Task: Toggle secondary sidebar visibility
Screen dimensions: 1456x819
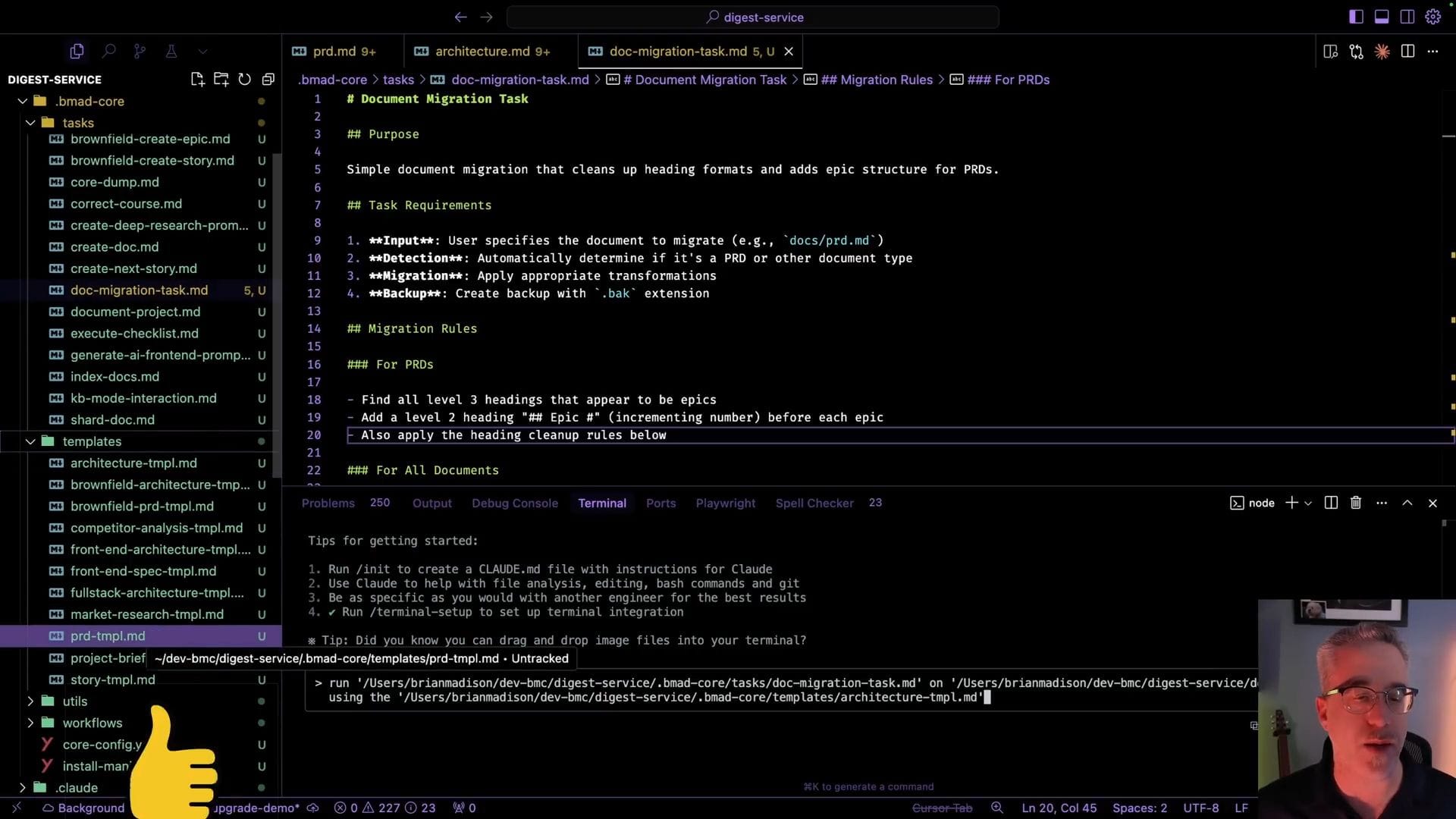Action: 1407,17
